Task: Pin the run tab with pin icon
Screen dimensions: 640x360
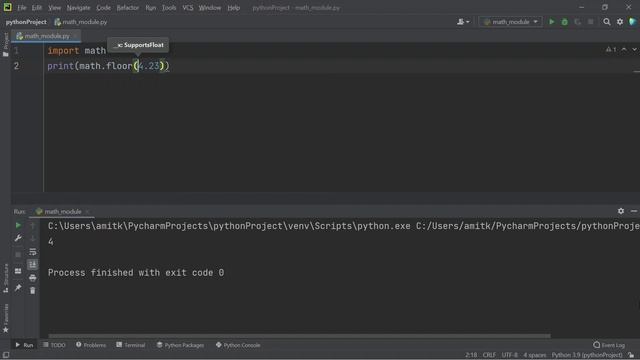Action: [18, 288]
